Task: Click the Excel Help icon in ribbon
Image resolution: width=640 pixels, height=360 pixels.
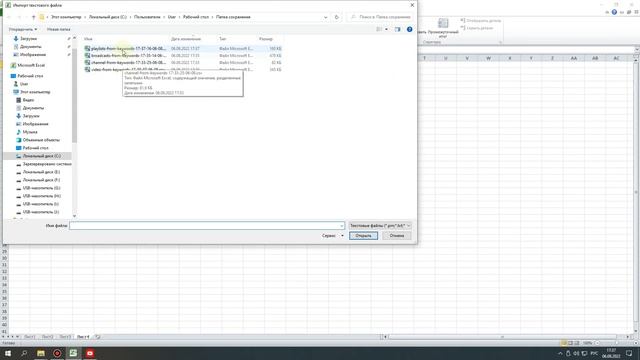Action: (x=614, y=12)
